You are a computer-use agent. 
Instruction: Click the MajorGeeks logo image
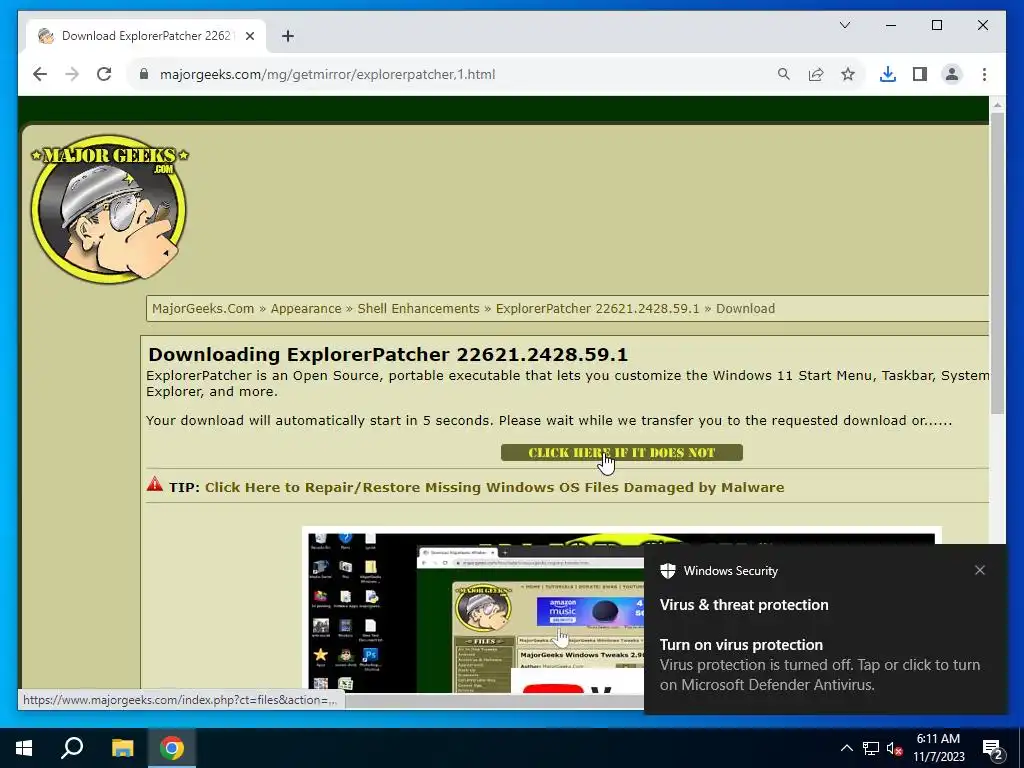tap(109, 209)
